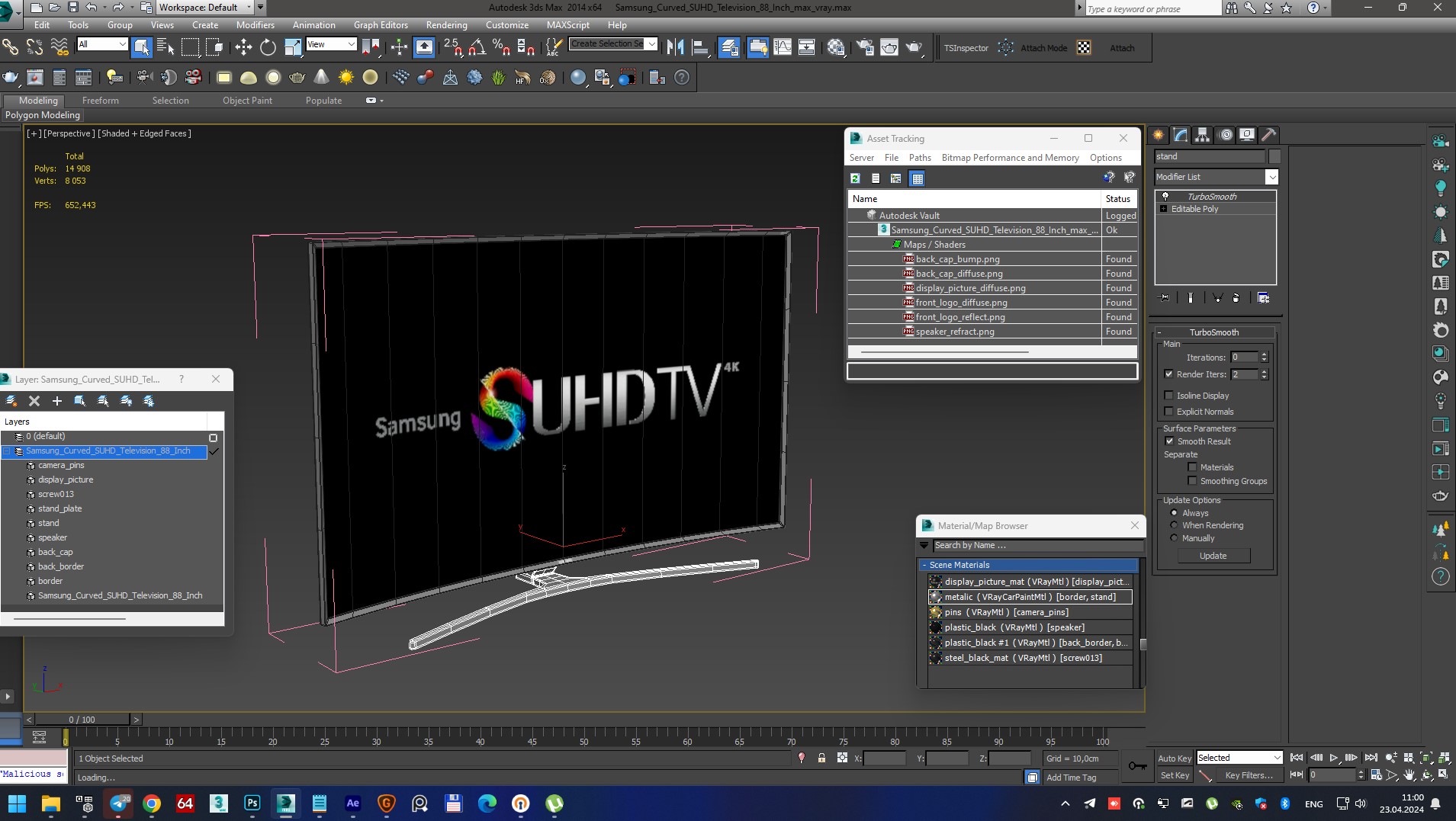Select When Rendering update option

point(1174,525)
